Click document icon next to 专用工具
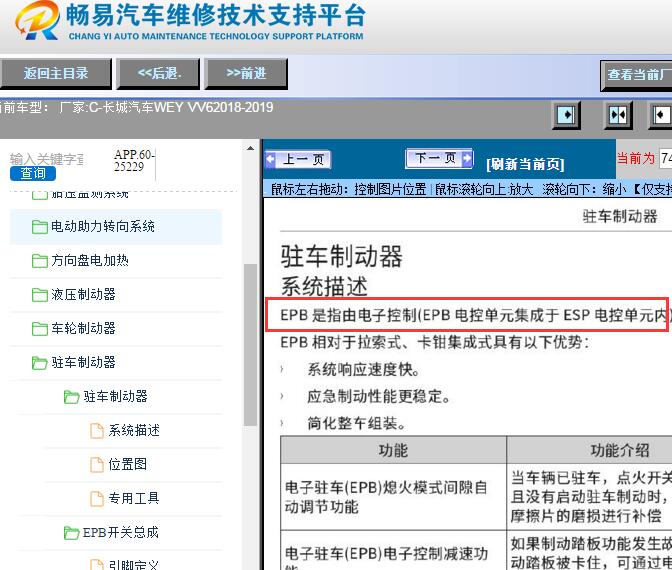Screen dimensions: 672x570 click(x=97, y=498)
